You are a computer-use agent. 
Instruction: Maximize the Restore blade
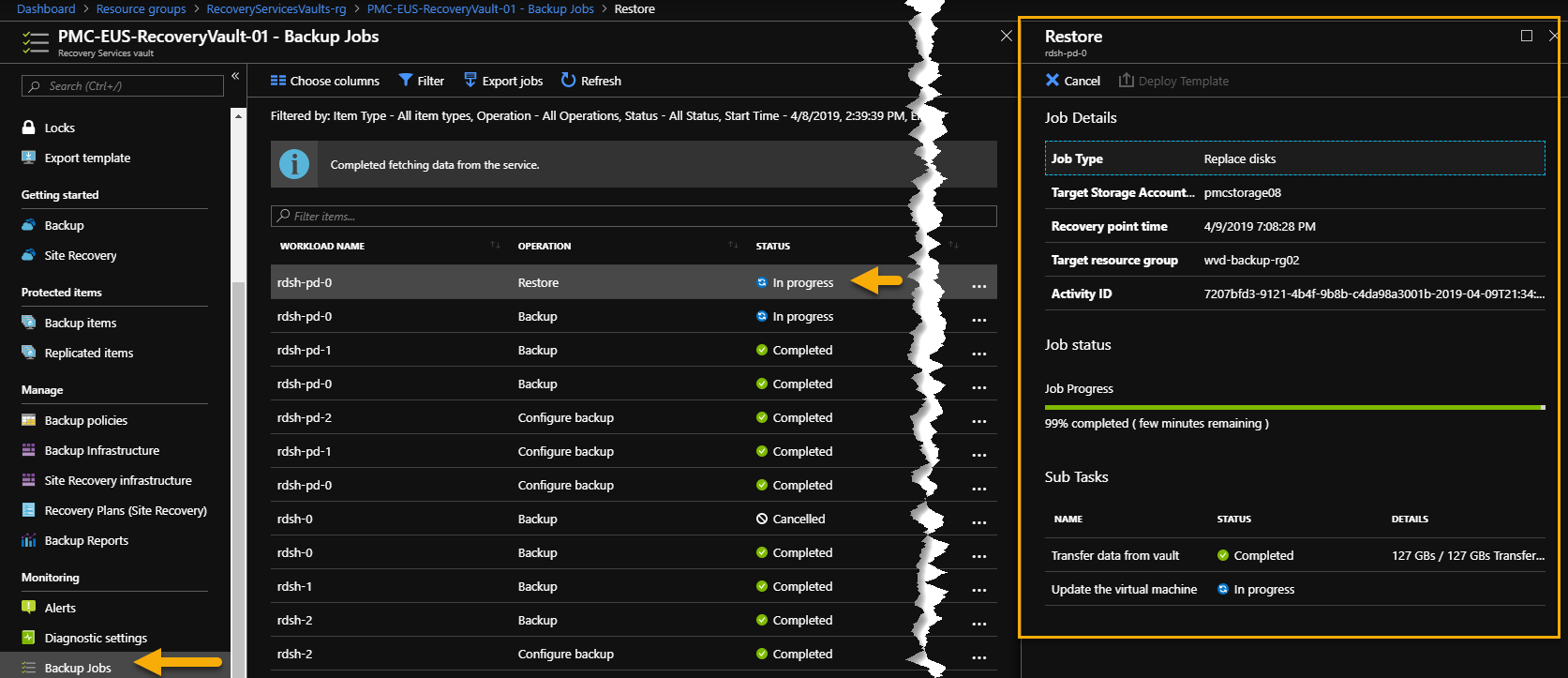point(1527,36)
